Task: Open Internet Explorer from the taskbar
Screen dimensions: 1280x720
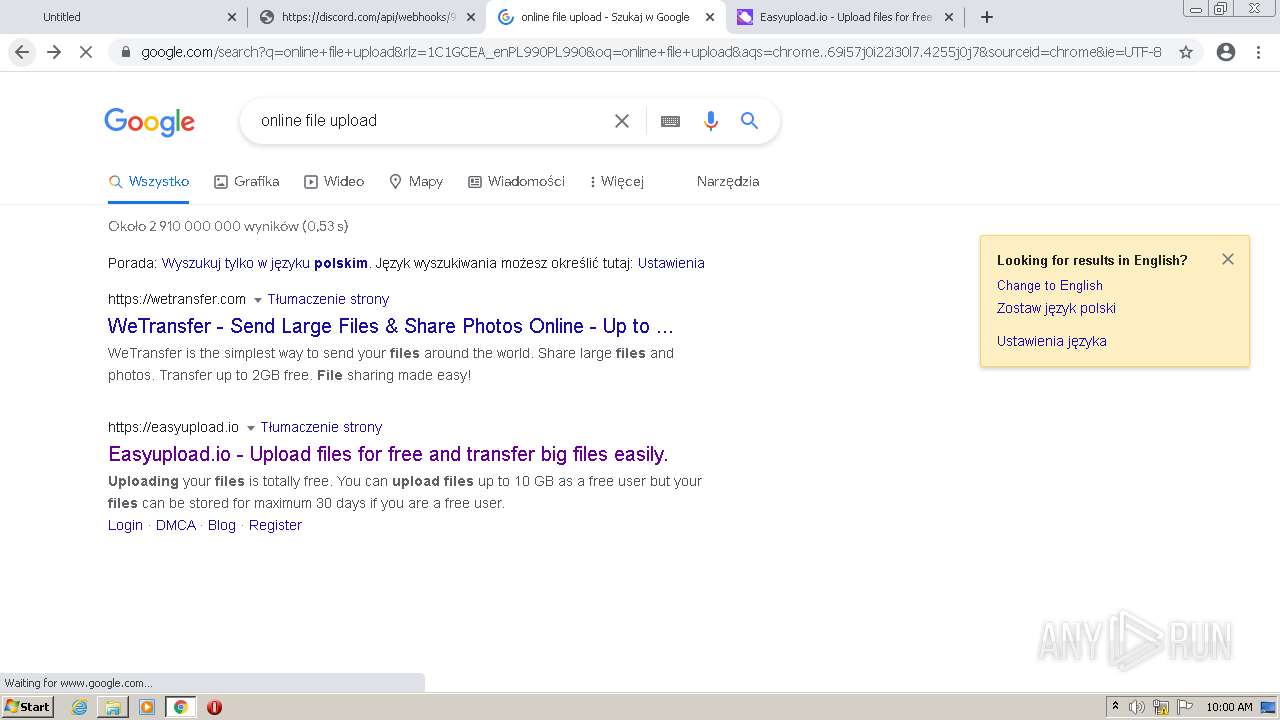Action: pyautogui.click(x=80, y=707)
